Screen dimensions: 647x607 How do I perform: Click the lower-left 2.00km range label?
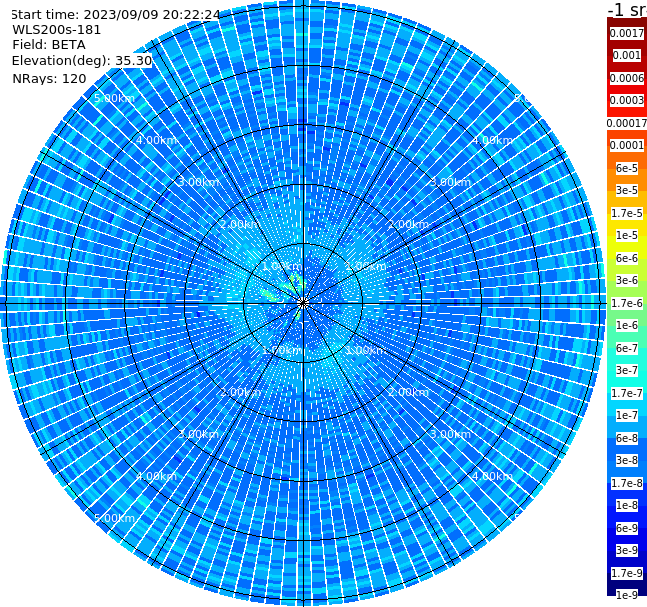coord(240,392)
